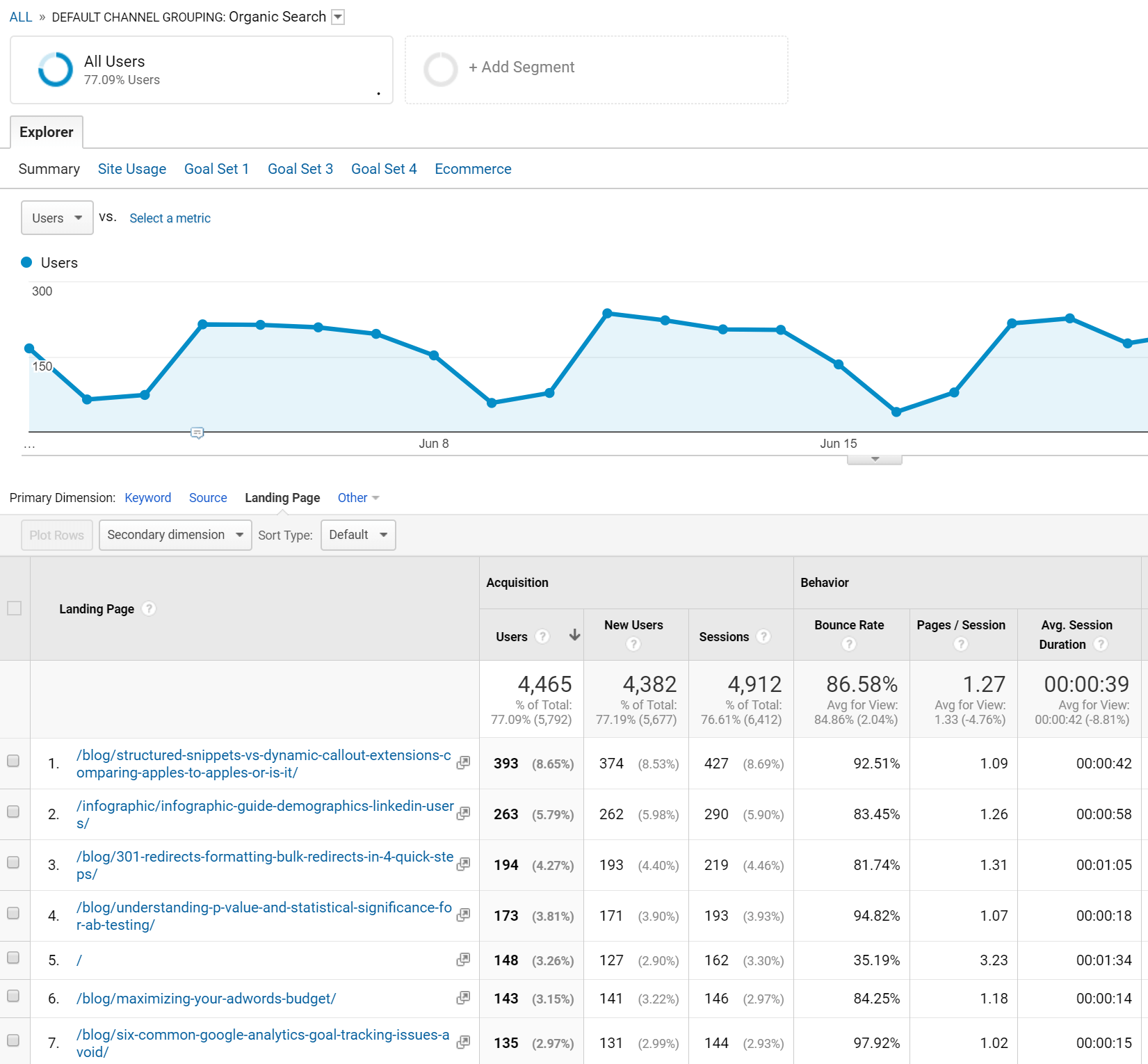Open landing page 1 in new window icon
Screen dimensions: 1148x1064
coord(463,763)
